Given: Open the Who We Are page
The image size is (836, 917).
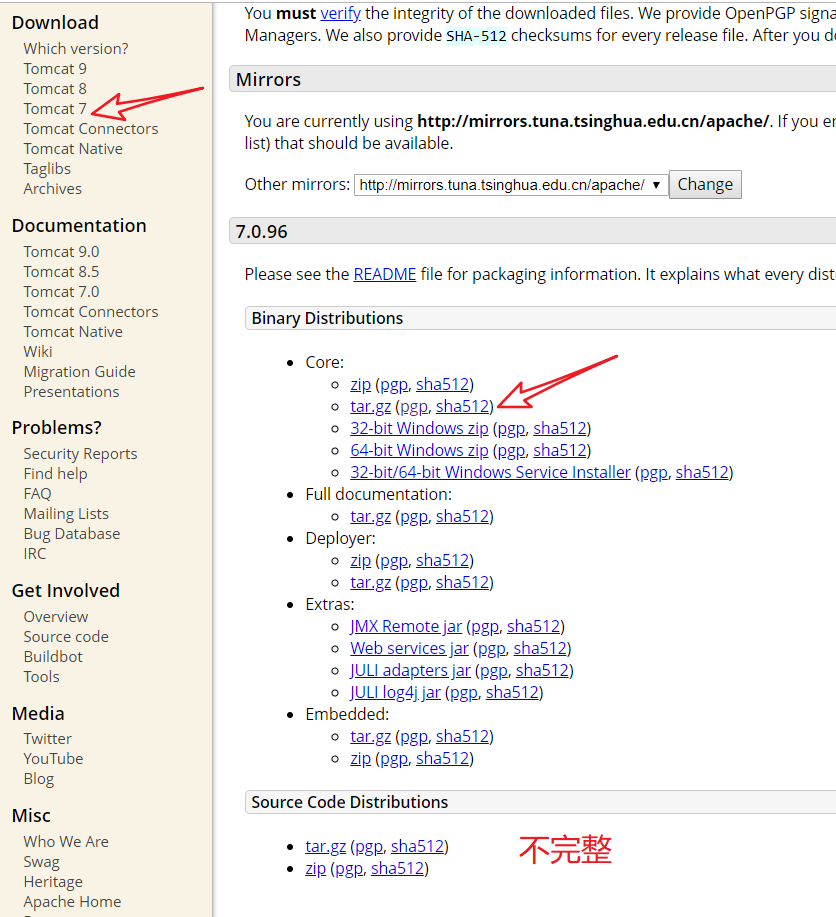Looking at the screenshot, I should coord(66,842).
